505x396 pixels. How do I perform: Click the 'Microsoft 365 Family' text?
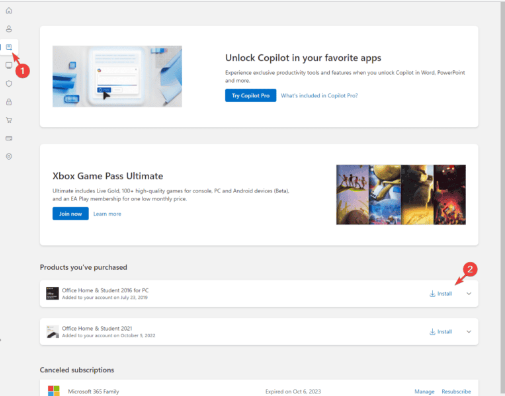[93, 391]
